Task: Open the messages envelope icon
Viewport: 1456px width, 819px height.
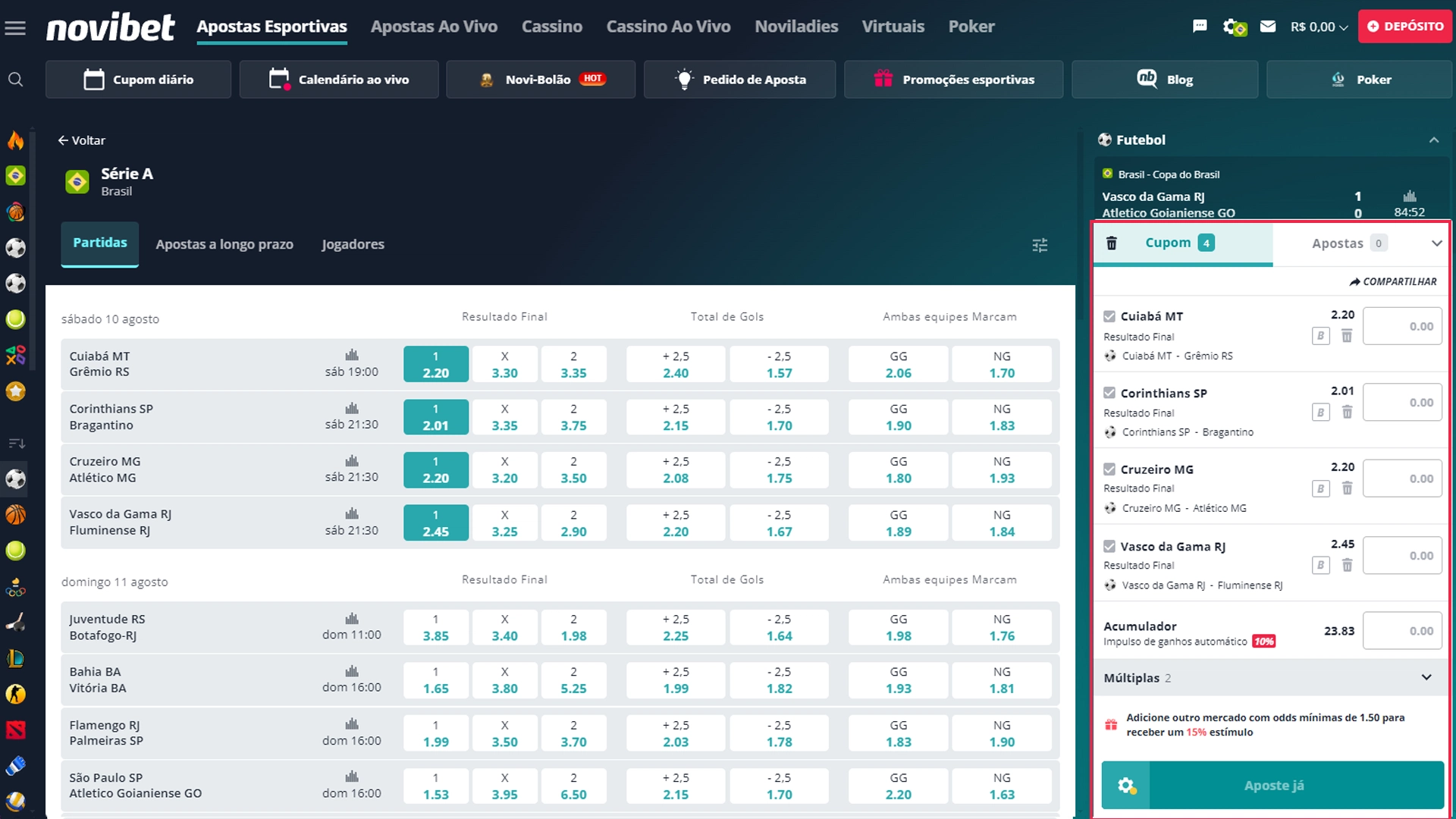Action: [1268, 27]
